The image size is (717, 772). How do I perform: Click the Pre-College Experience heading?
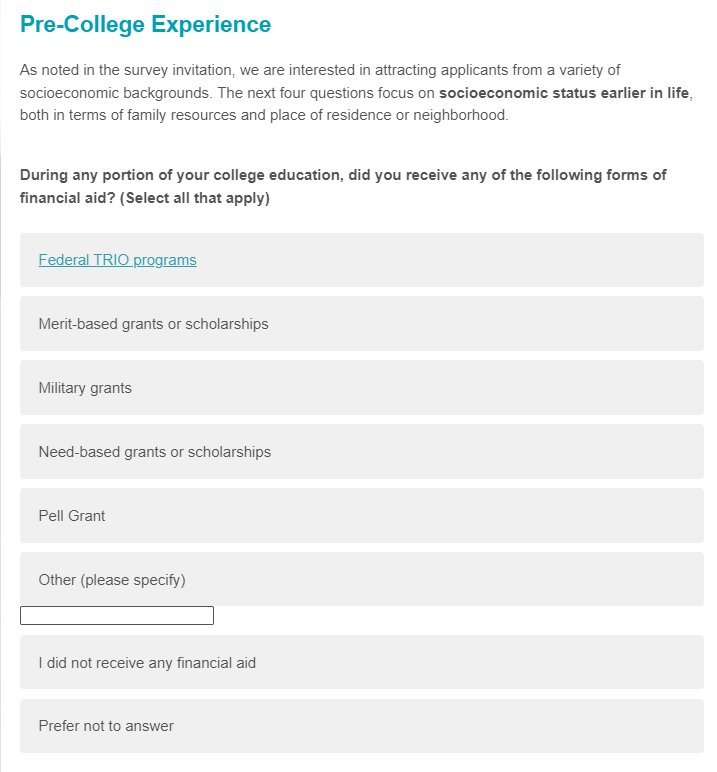click(x=145, y=24)
